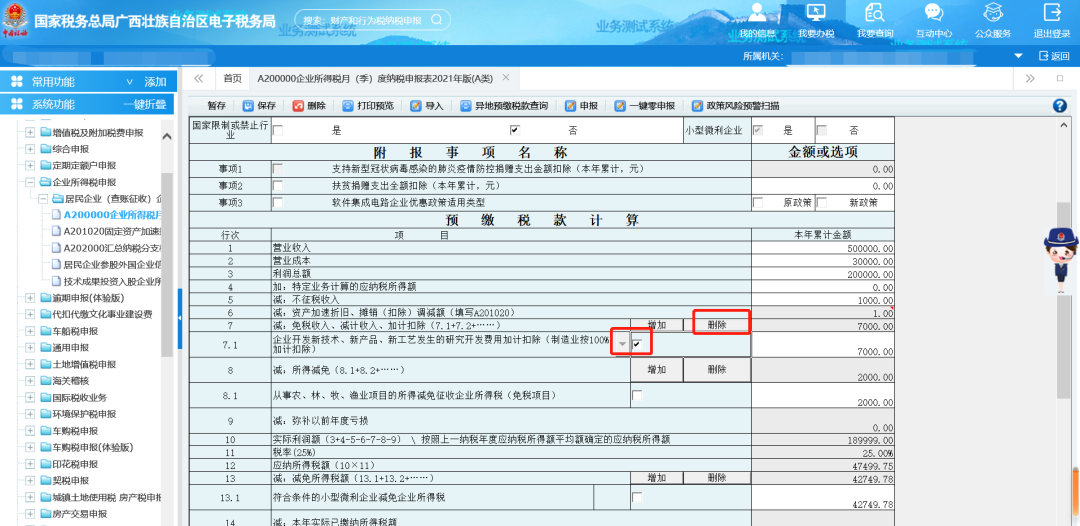This screenshot has height=526, width=1080.
Task: Click the tab bar scroll-left double chevron
Action: point(198,78)
